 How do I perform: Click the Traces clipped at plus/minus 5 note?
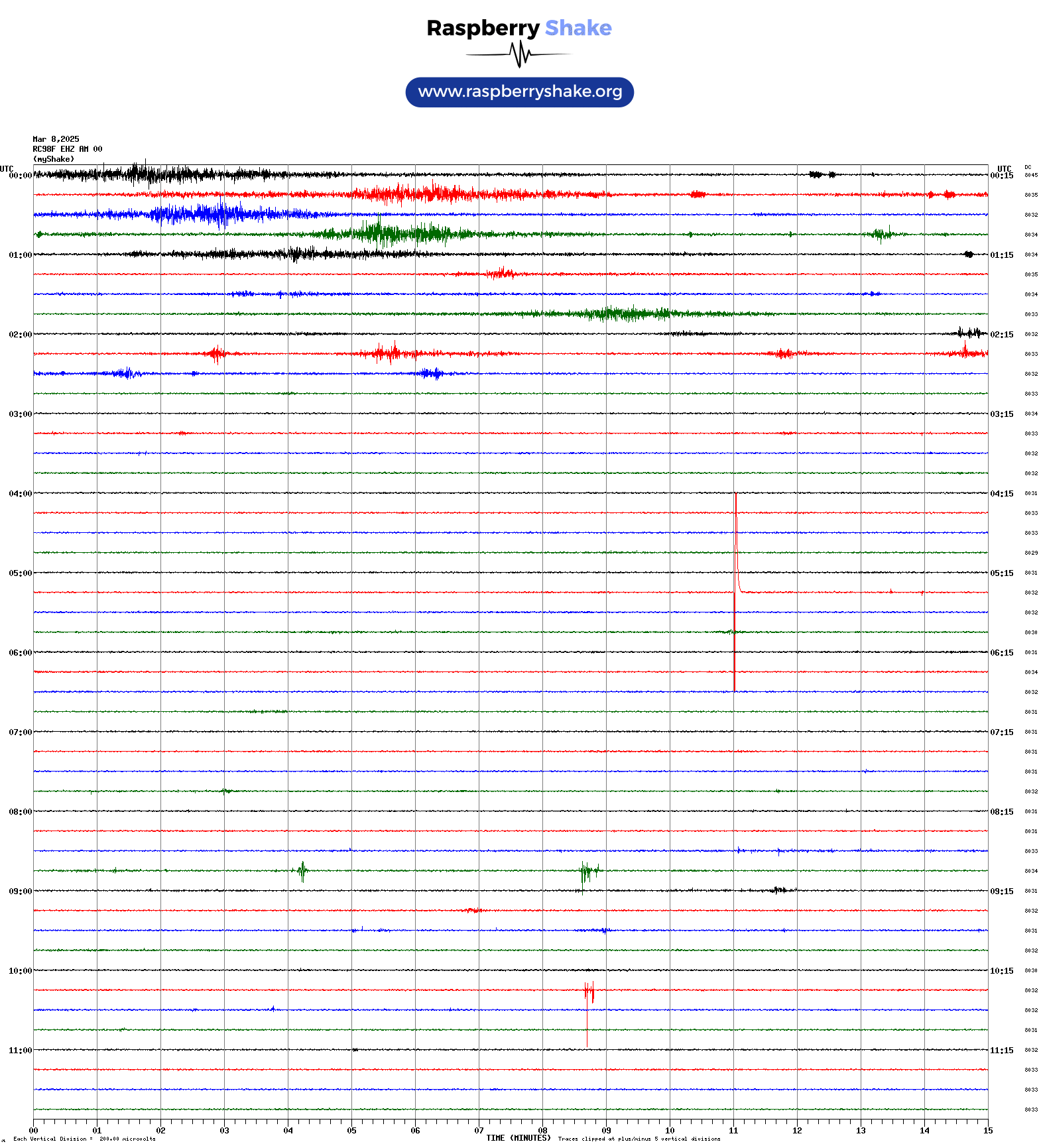click(639, 1139)
